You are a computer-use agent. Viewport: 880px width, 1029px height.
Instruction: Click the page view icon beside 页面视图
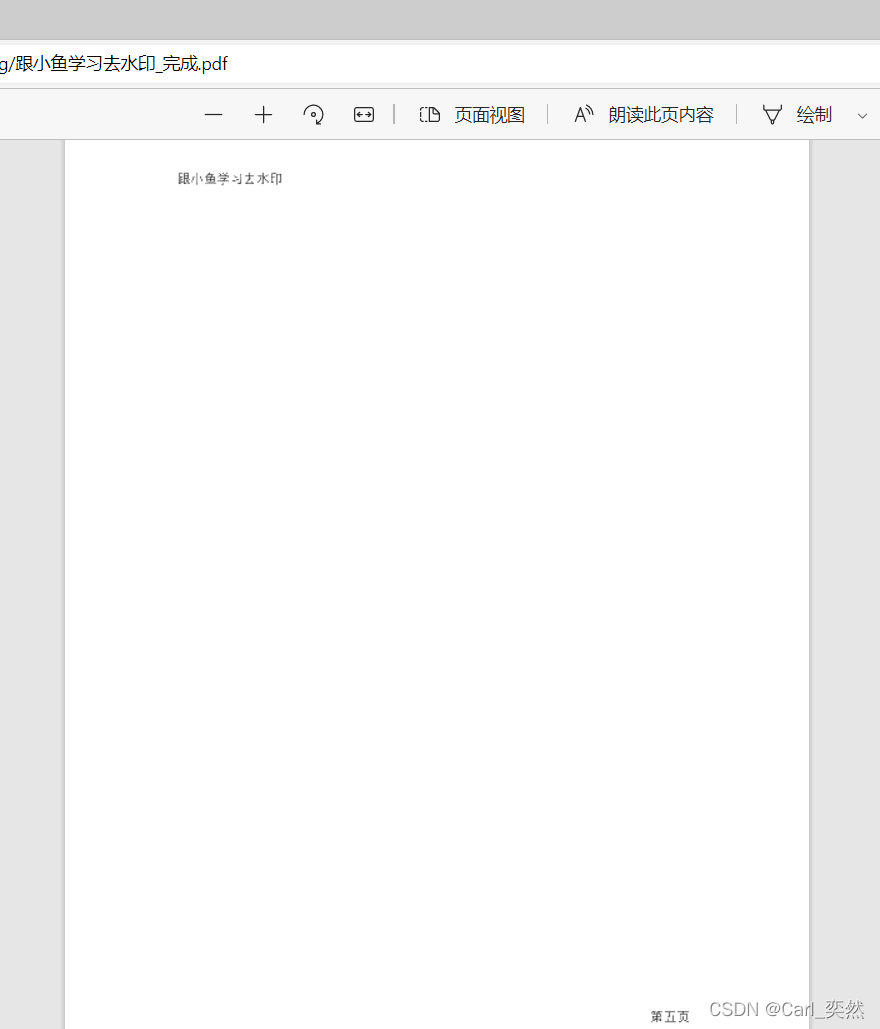tap(429, 115)
